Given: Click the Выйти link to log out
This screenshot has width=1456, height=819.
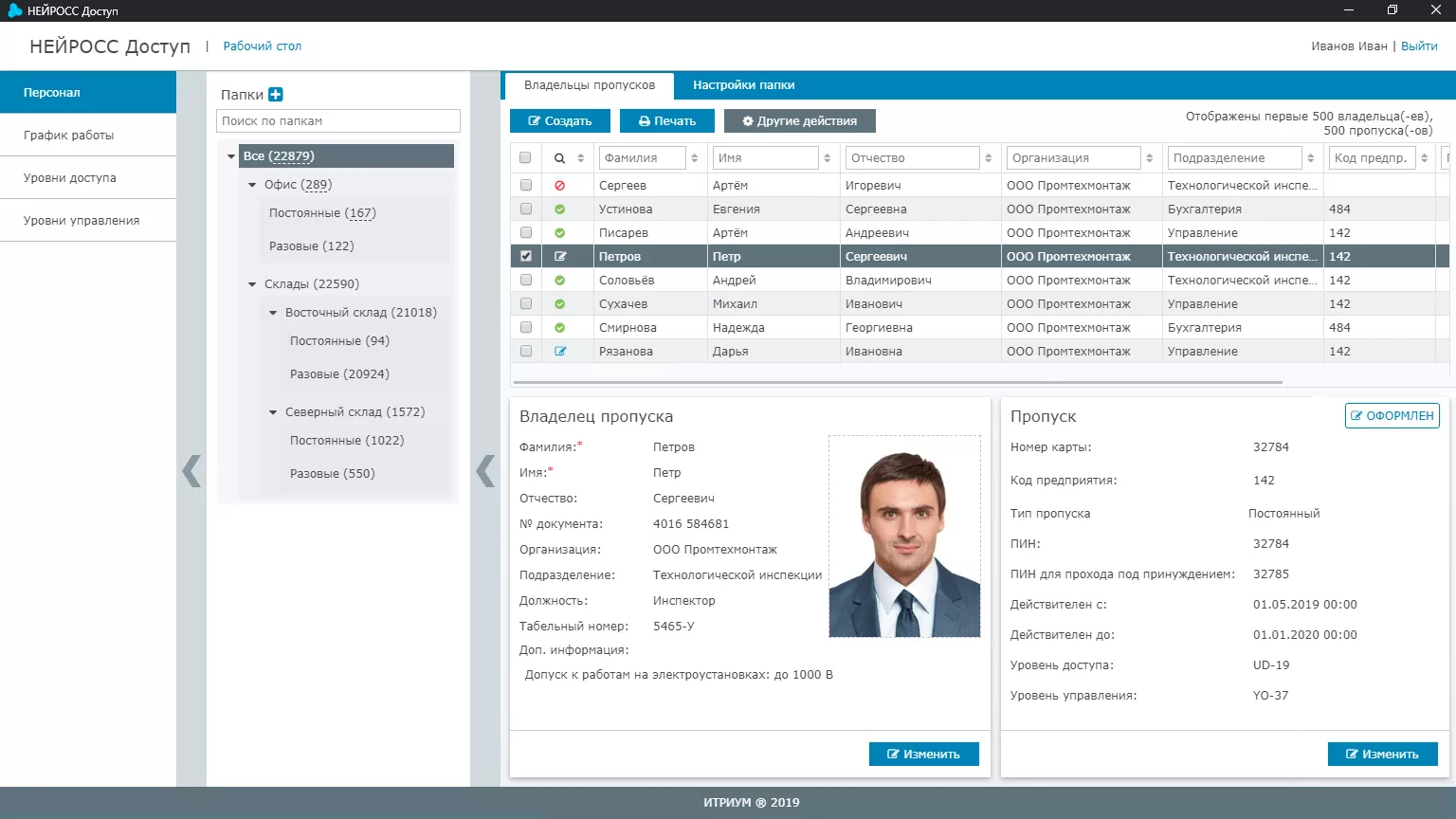Looking at the screenshot, I should pyautogui.click(x=1419, y=45).
